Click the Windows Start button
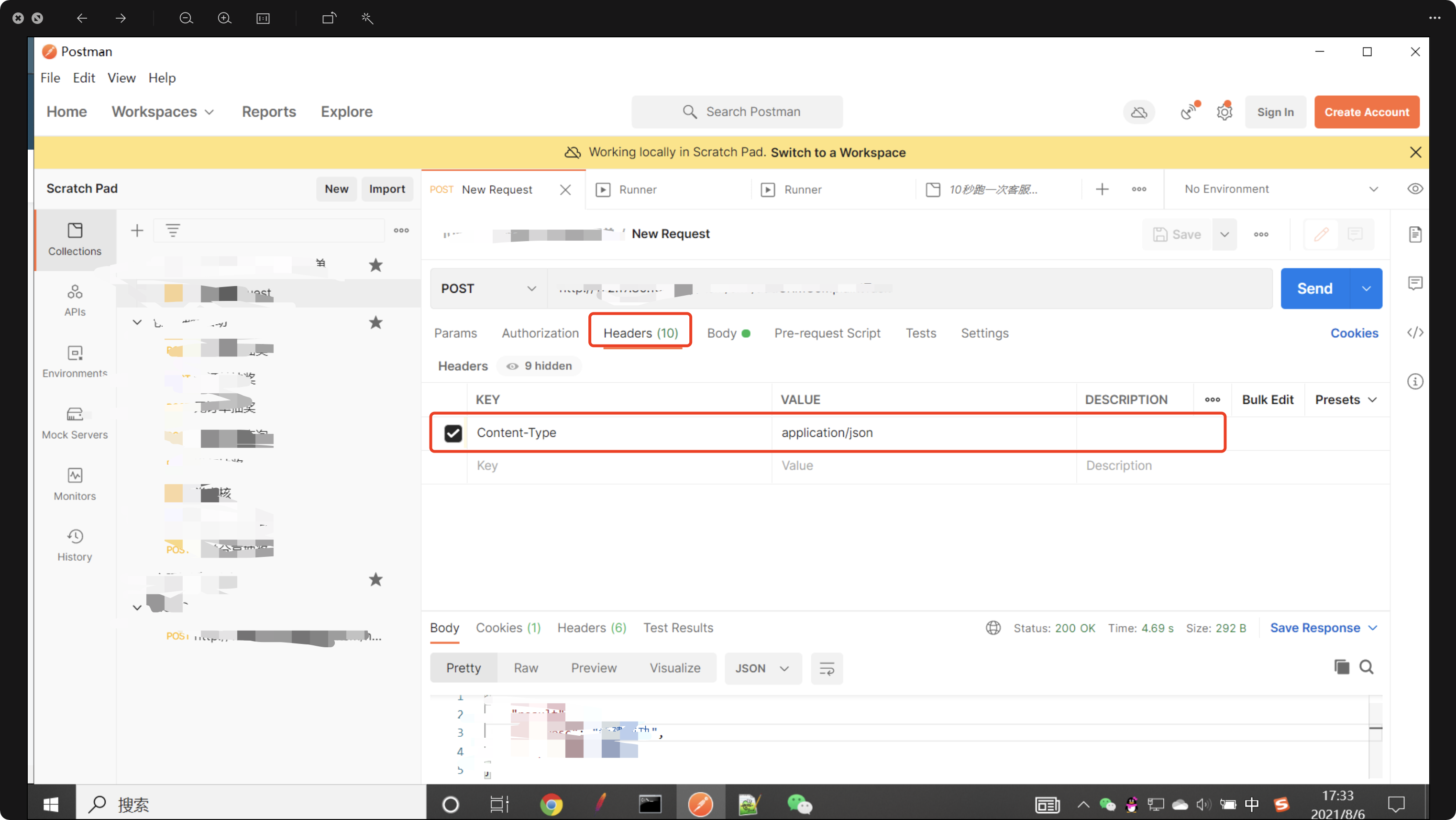Image resolution: width=1456 pixels, height=820 pixels. (51, 804)
